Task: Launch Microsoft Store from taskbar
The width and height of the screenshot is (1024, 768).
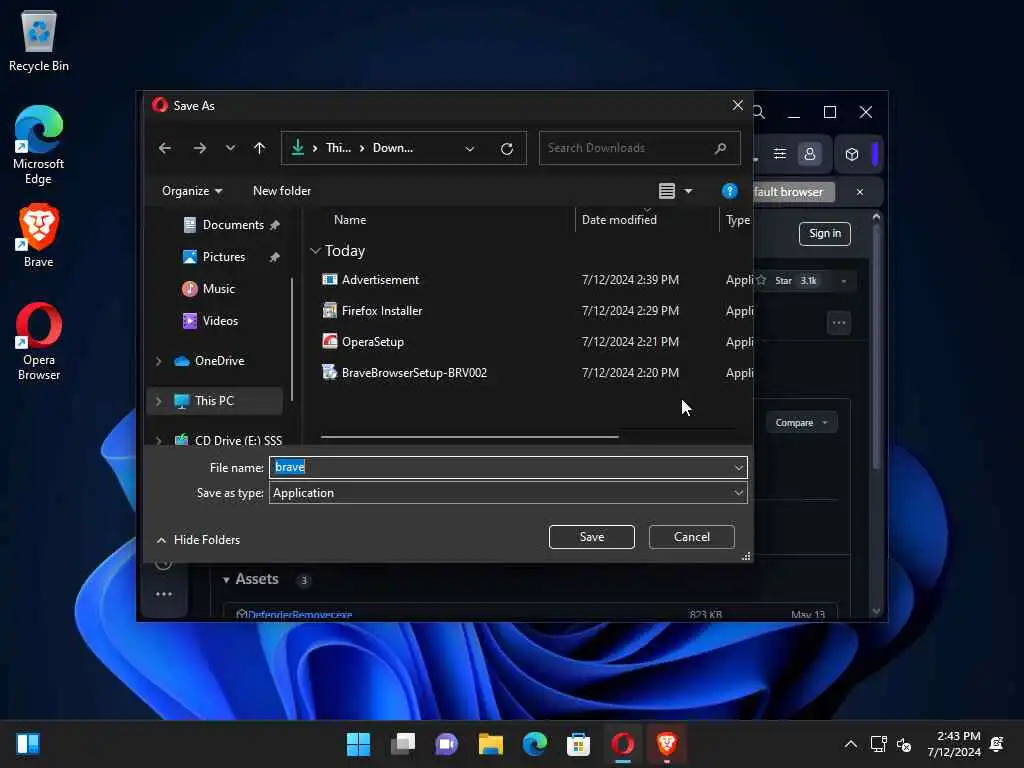Action: [x=578, y=744]
